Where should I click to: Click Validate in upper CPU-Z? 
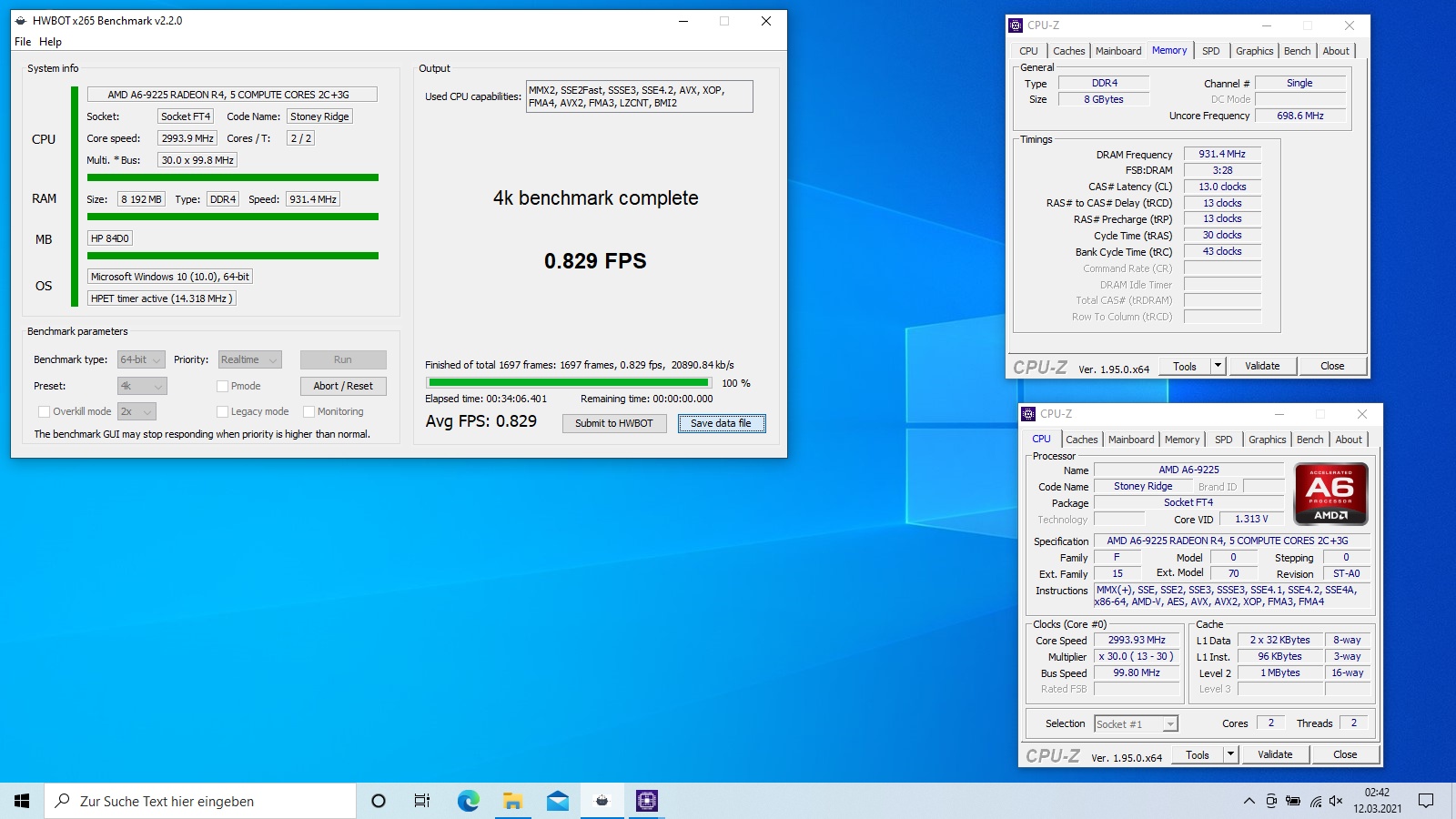1262,366
